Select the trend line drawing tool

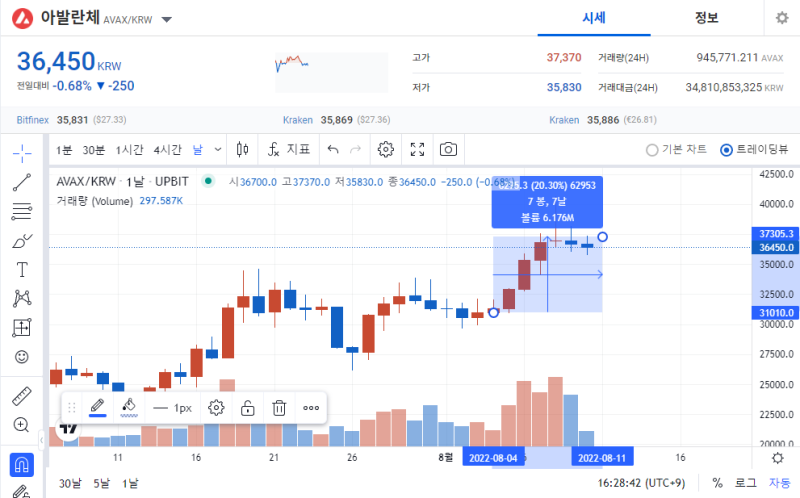[x=21, y=182]
